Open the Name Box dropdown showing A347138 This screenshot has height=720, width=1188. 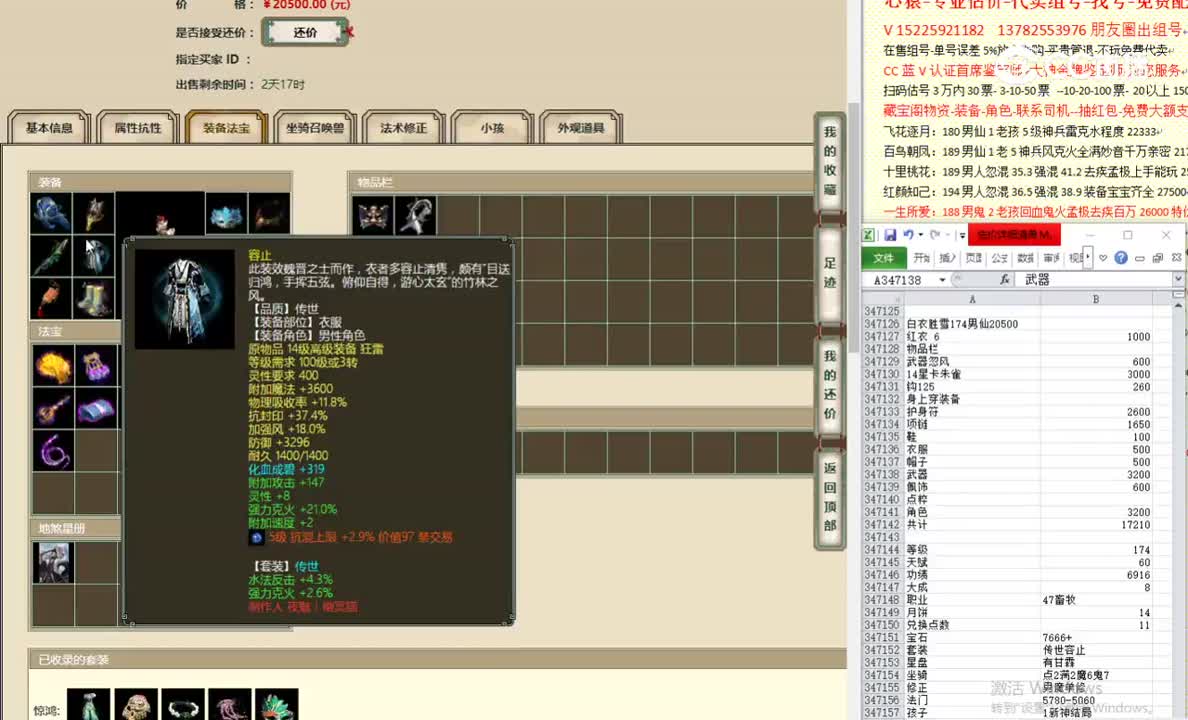[941, 279]
